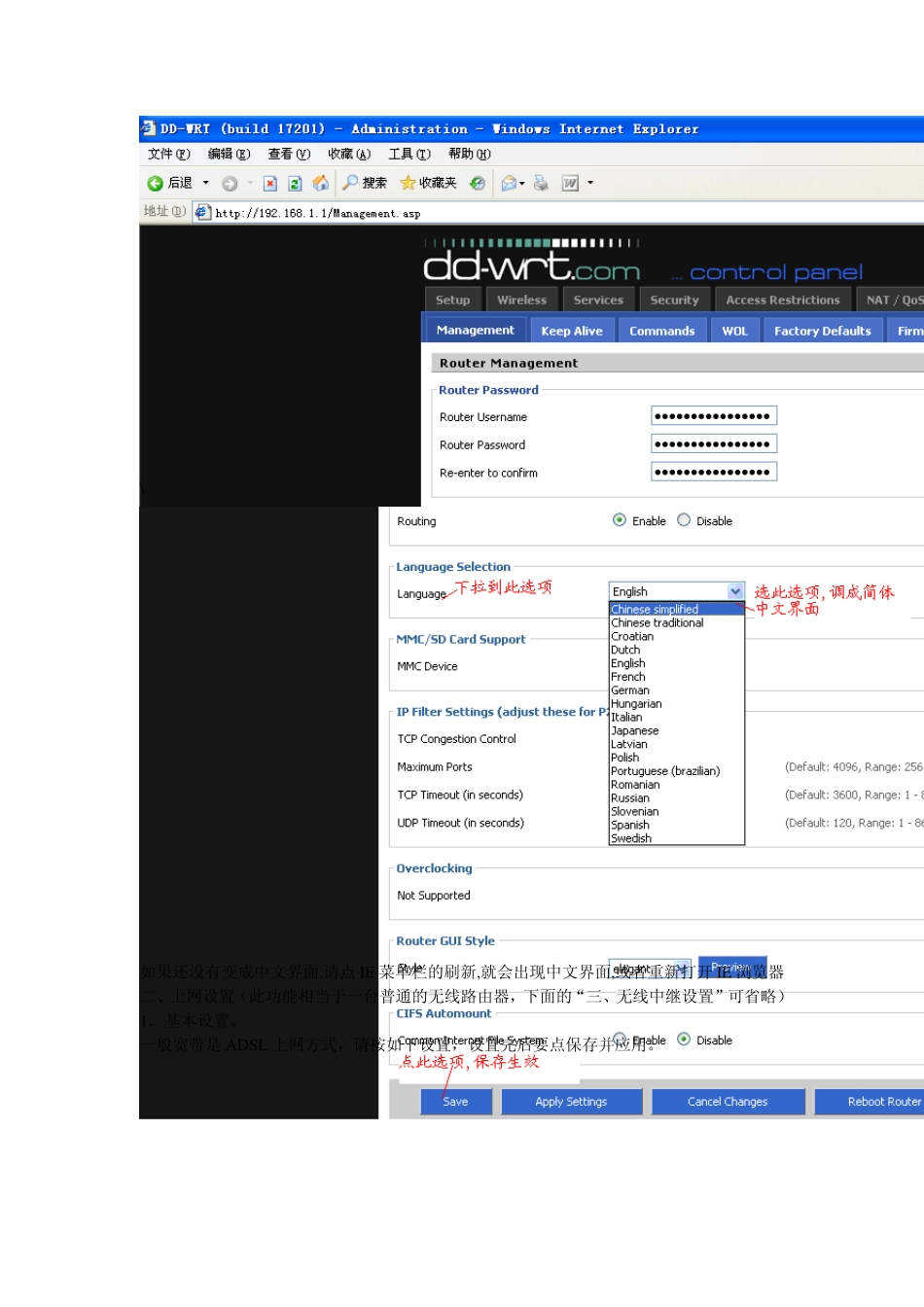Expand the Language dropdown arrow
The height and width of the screenshot is (1307, 924).
click(735, 591)
